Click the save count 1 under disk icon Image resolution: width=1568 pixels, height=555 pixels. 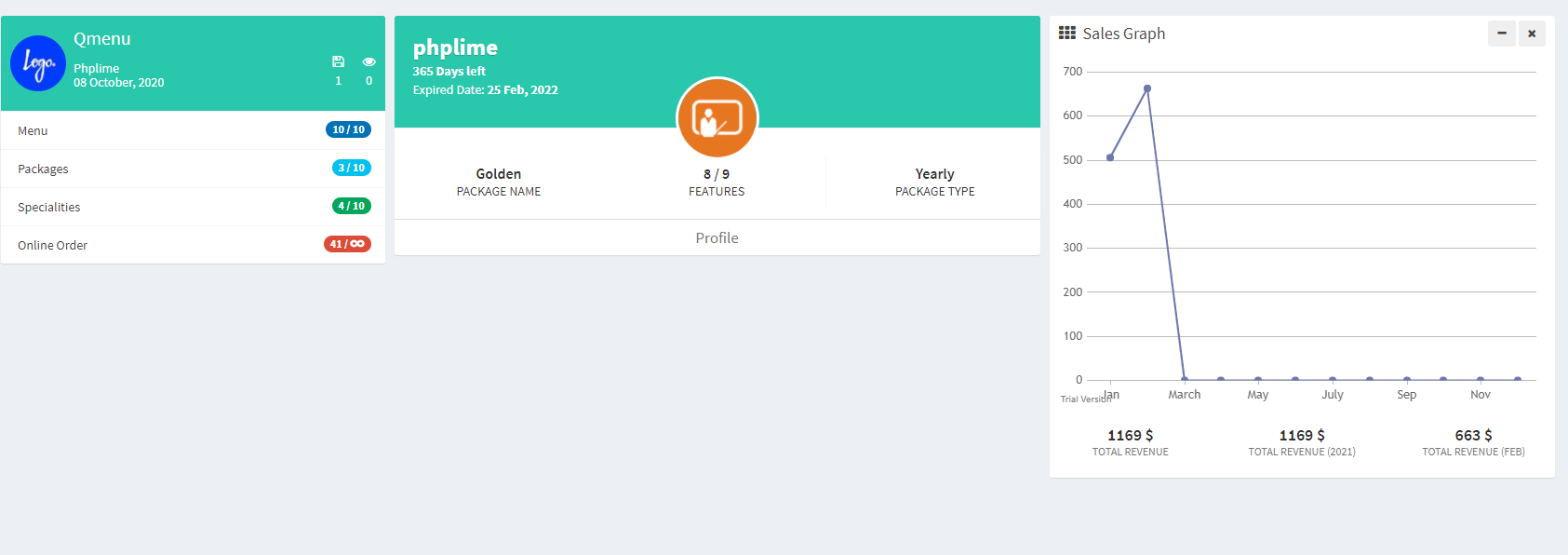click(338, 81)
